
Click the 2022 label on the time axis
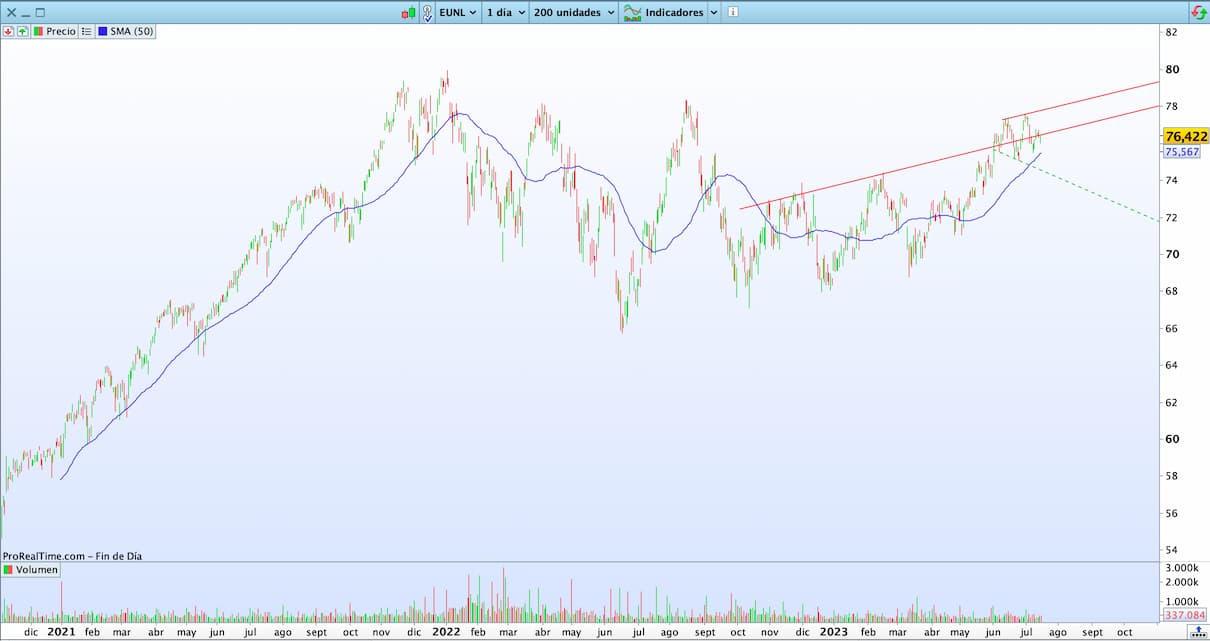click(446, 632)
